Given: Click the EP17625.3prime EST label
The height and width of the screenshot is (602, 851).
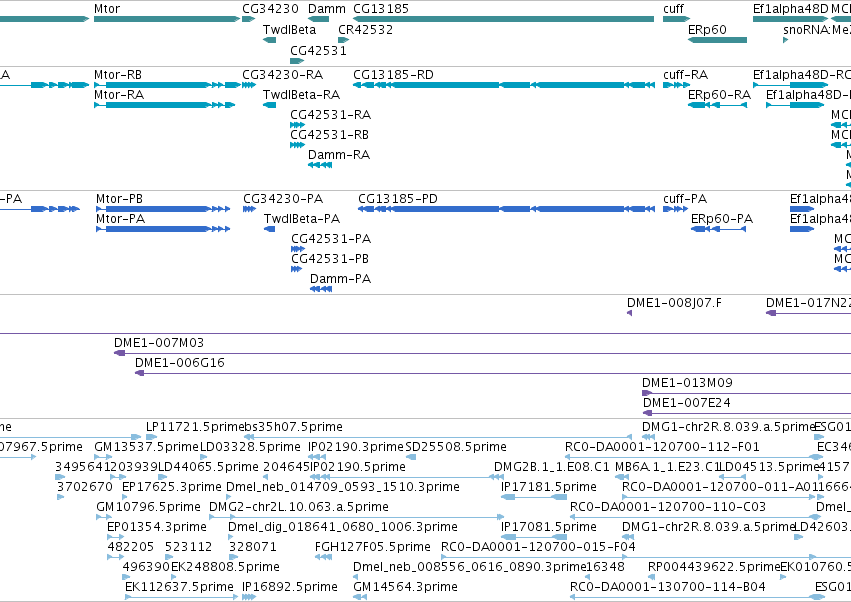Looking at the screenshot, I should [172, 487].
